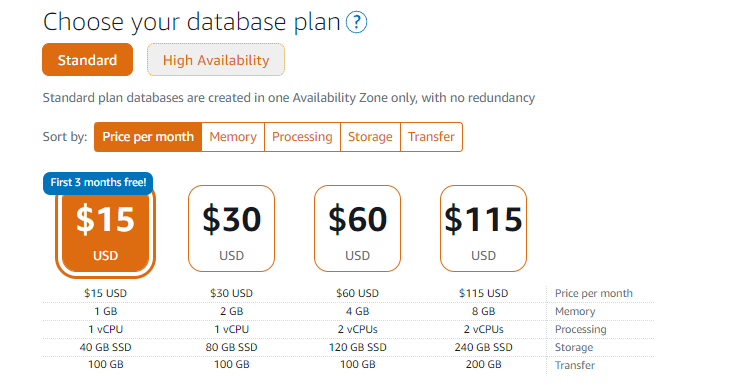Select the Standard plan type
This screenshot has width=743, height=386.
87,60
